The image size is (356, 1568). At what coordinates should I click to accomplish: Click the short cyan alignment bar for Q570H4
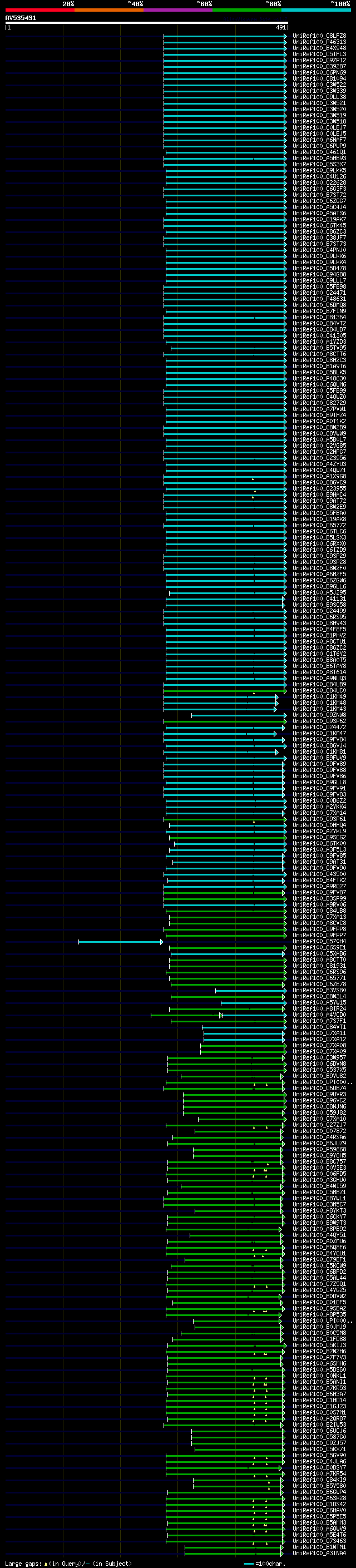click(121, 942)
